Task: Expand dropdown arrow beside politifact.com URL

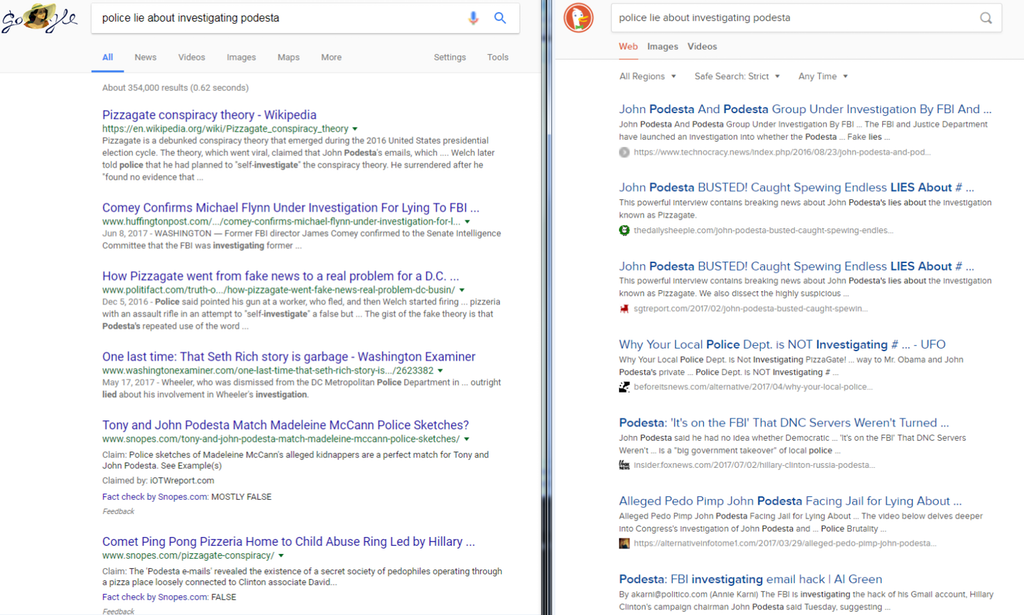Action: [x=462, y=291]
